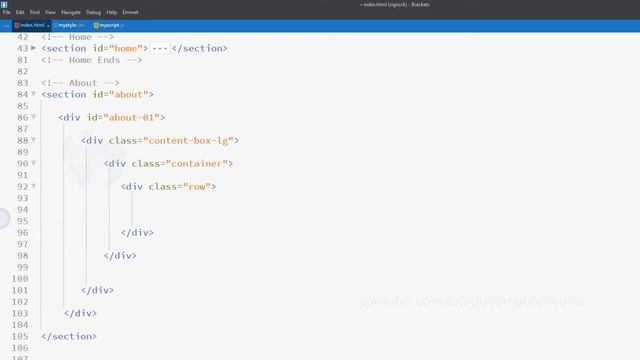Collapse the content-box-lg div on line 88
The image size is (640, 360).
pos(33,140)
